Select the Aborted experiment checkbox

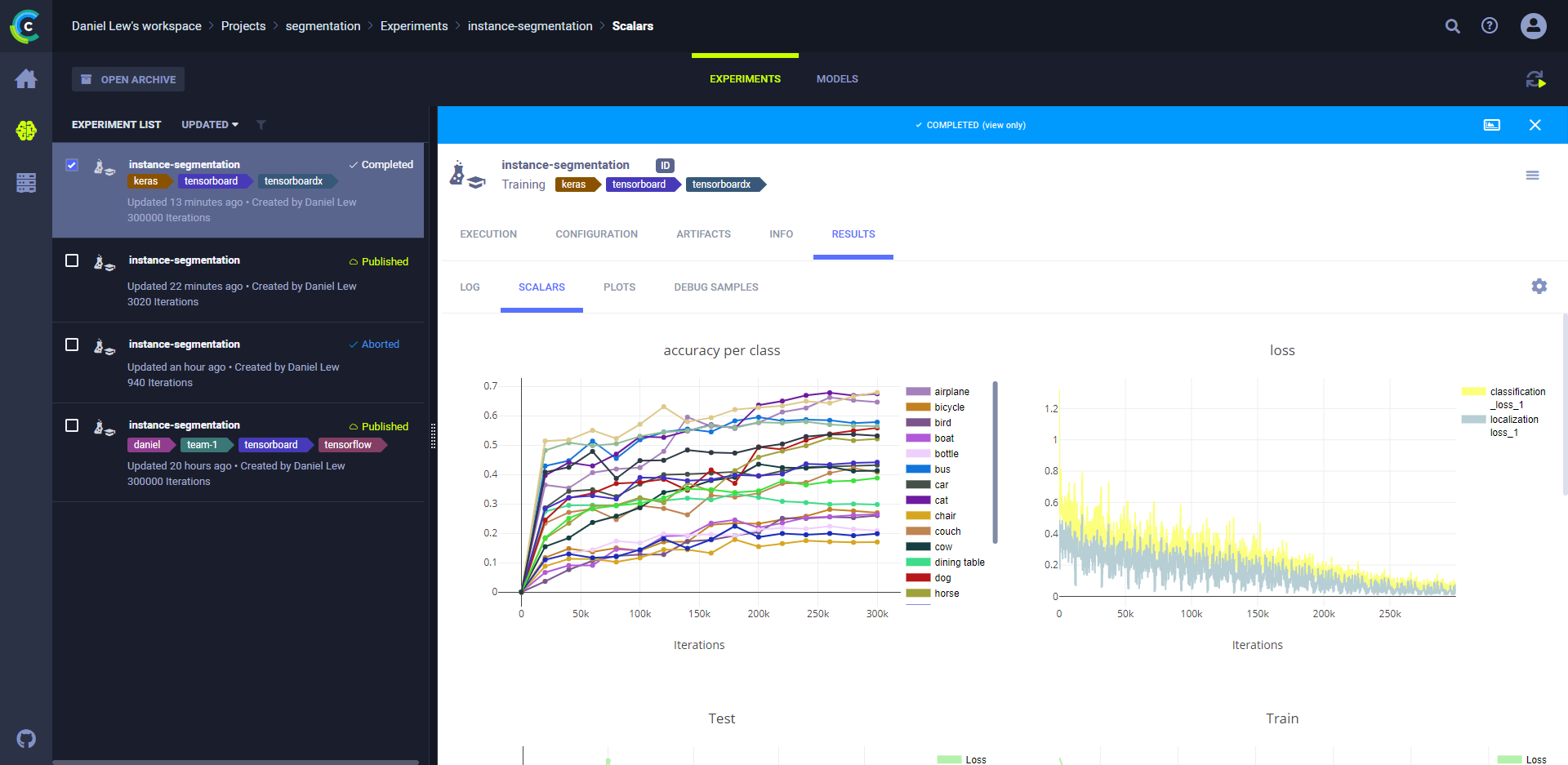point(72,345)
